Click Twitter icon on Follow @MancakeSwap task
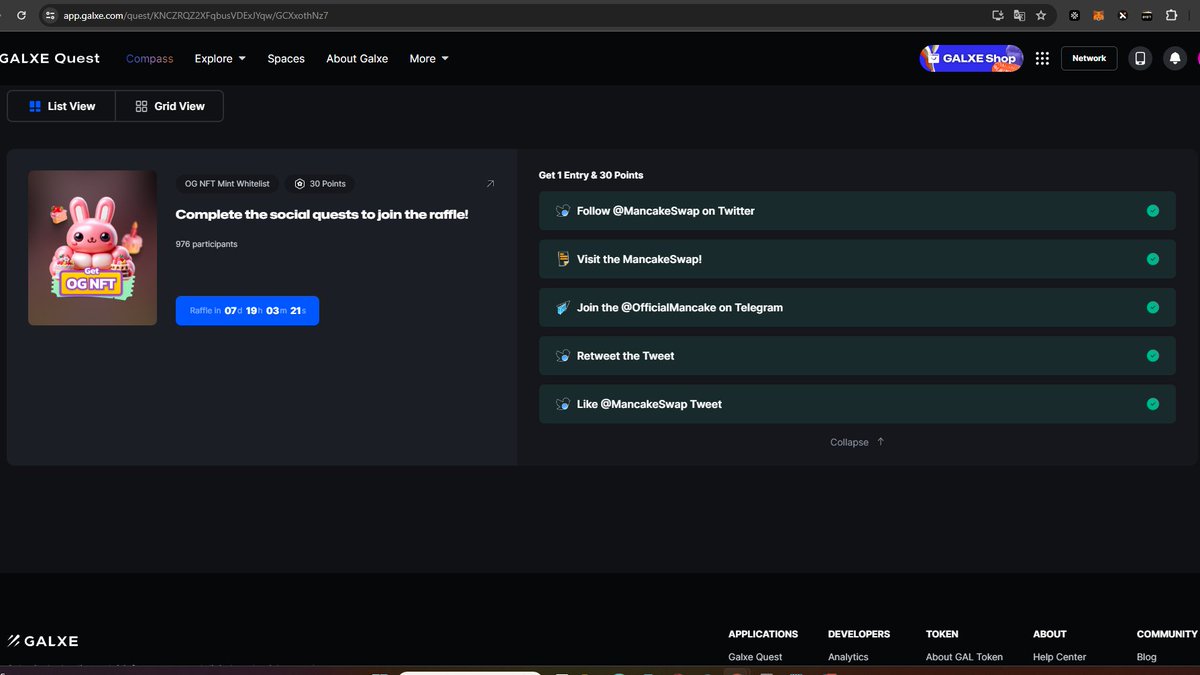The width and height of the screenshot is (1200, 675). [x=563, y=211]
